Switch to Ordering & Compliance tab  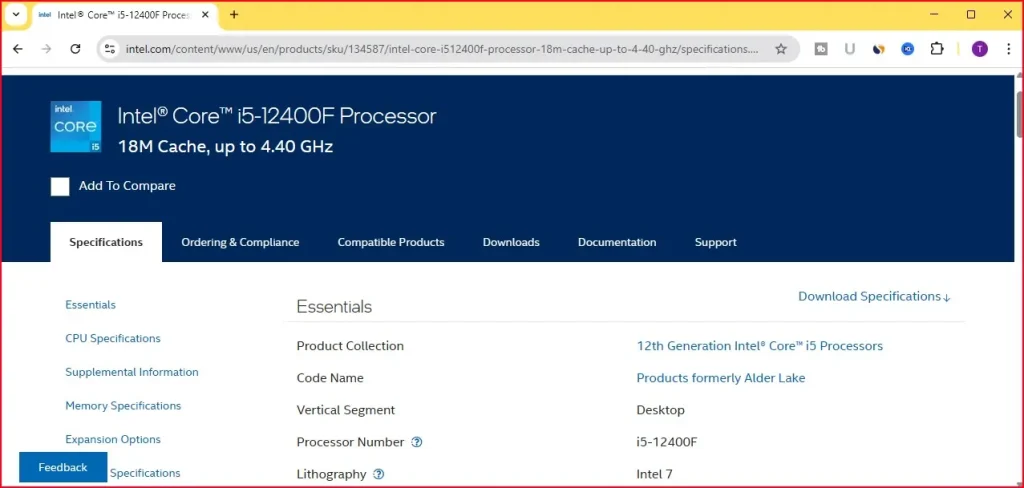coord(240,242)
